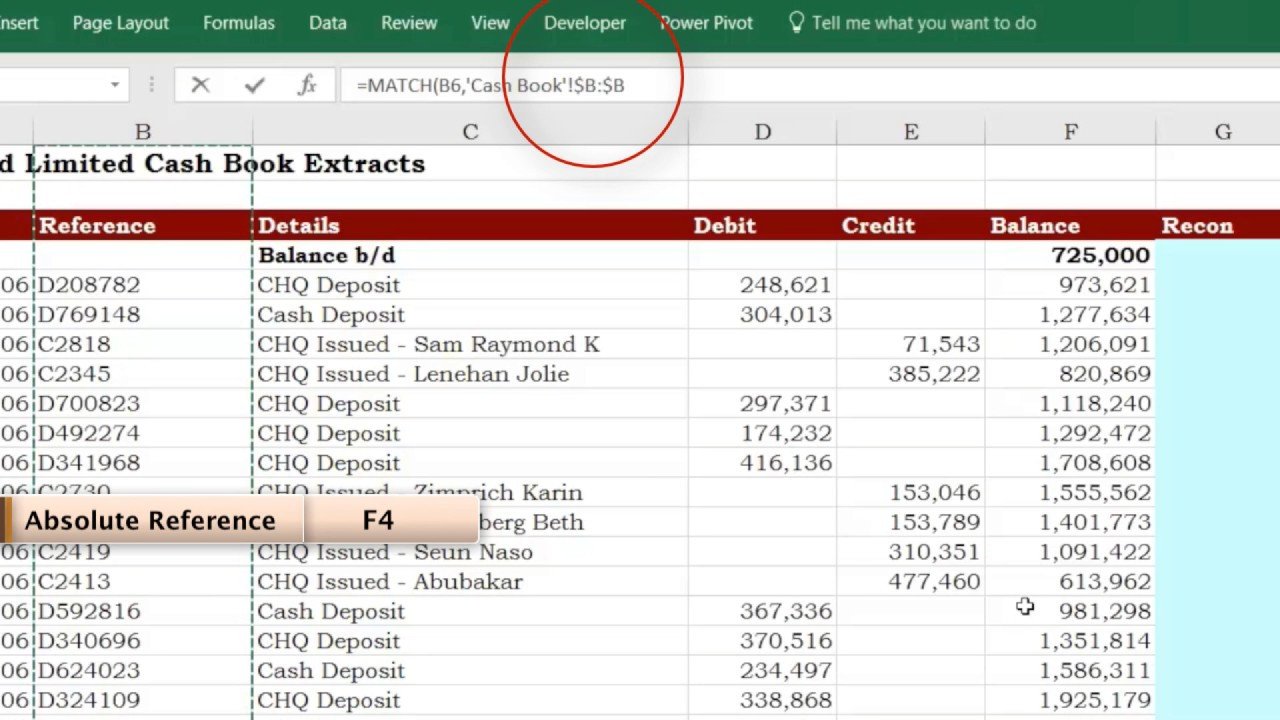Click the Tell me lightbulb icon
Image resolution: width=1280 pixels, height=720 pixels.
click(x=796, y=22)
